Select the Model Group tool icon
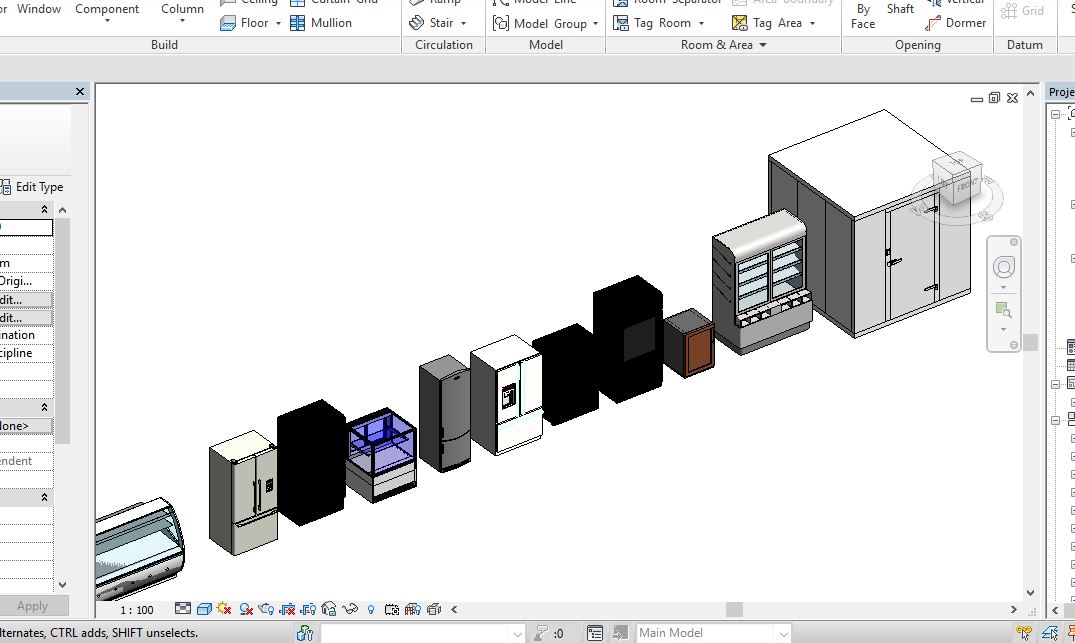The width and height of the screenshot is (1075, 643). [x=501, y=23]
